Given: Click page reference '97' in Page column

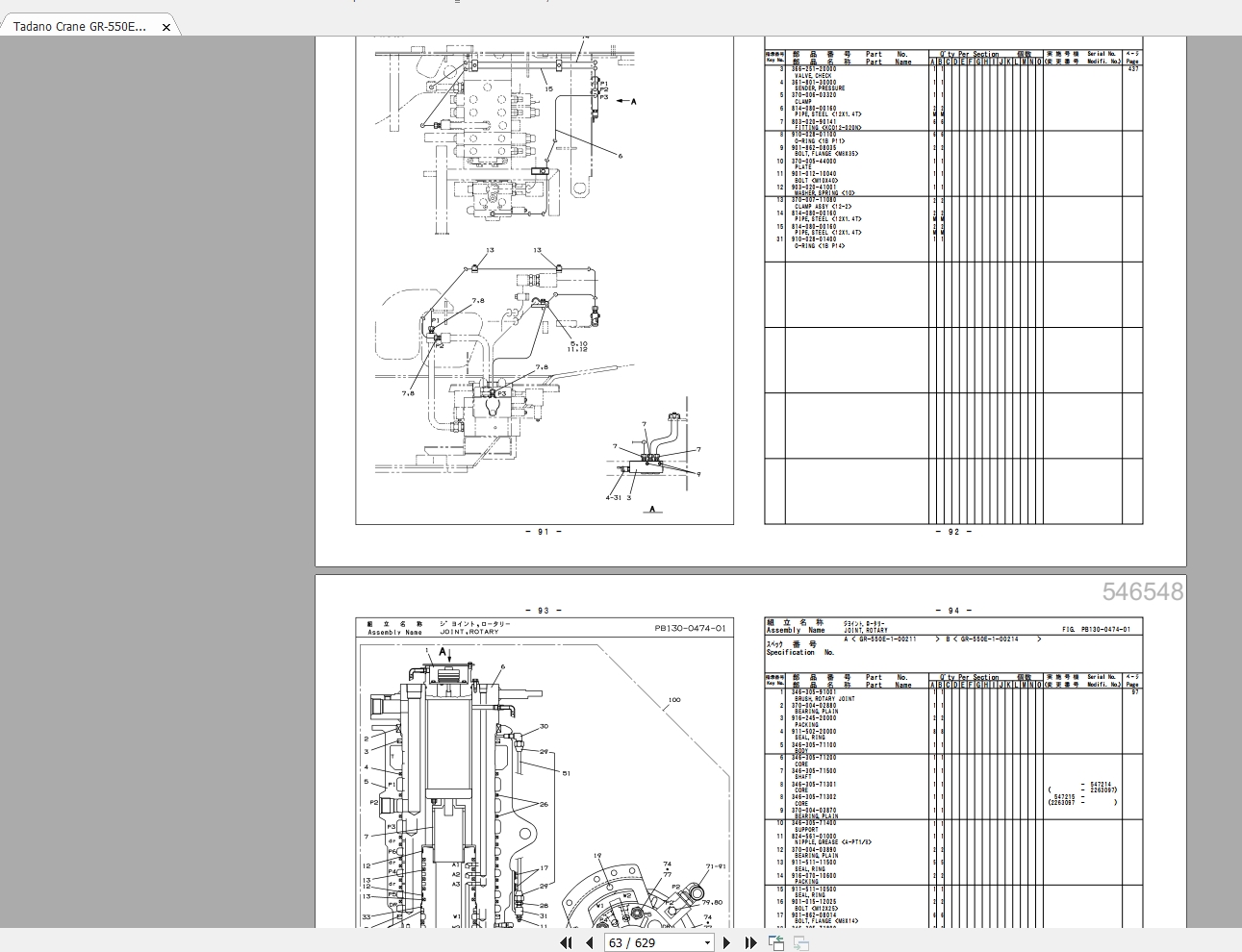Looking at the screenshot, I should (x=1134, y=692).
